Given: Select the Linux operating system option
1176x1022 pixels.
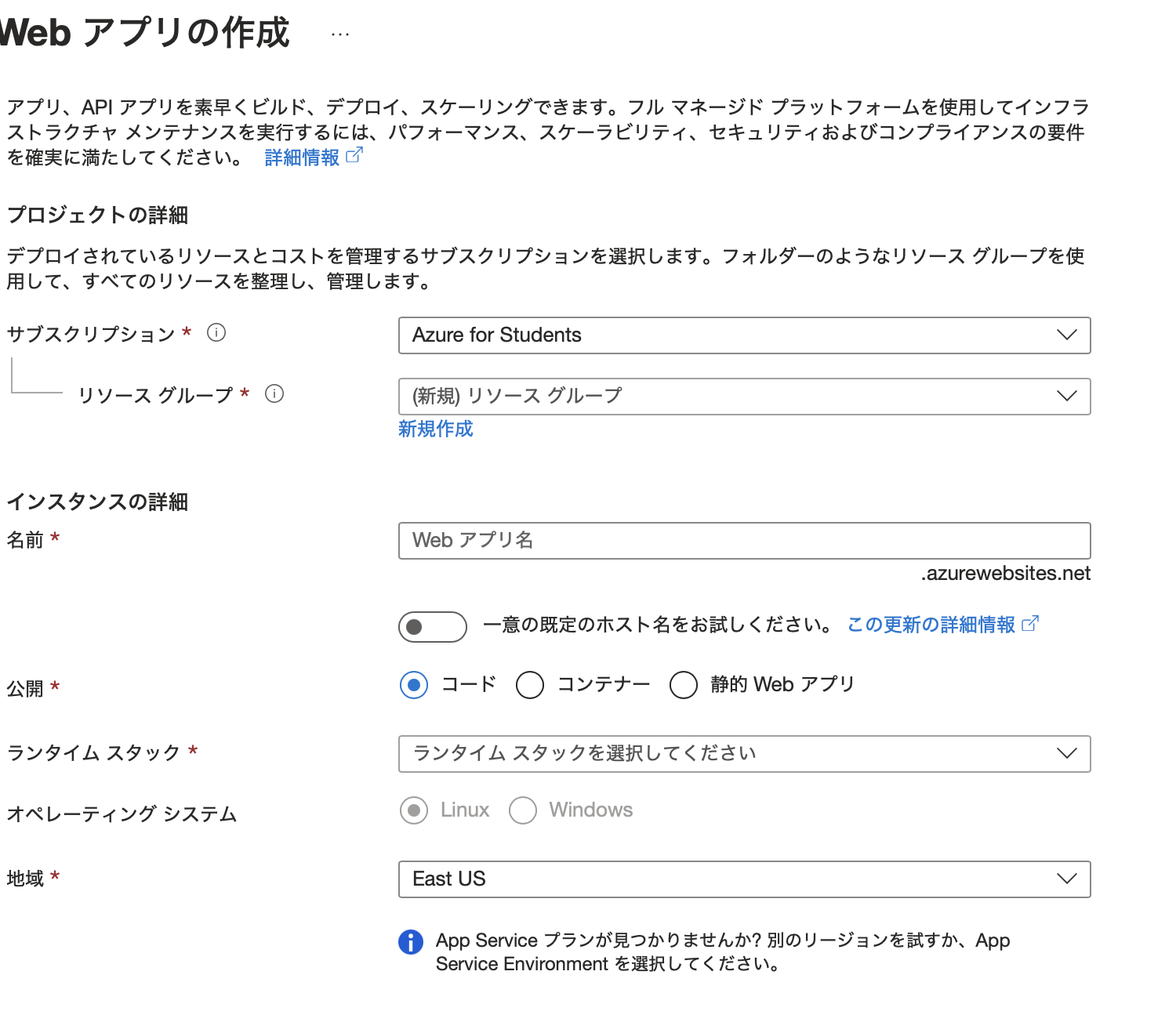Looking at the screenshot, I should [413, 810].
